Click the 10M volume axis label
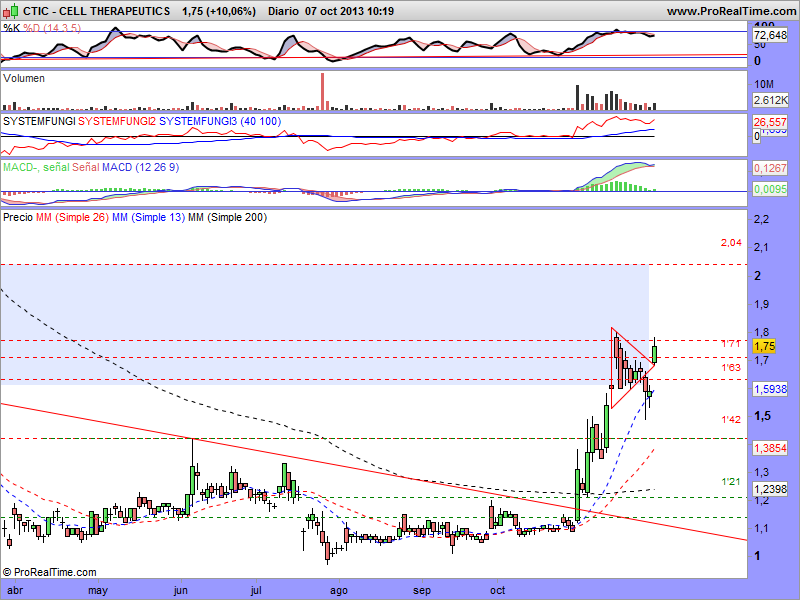This screenshot has height=600, width=800. [764, 84]
